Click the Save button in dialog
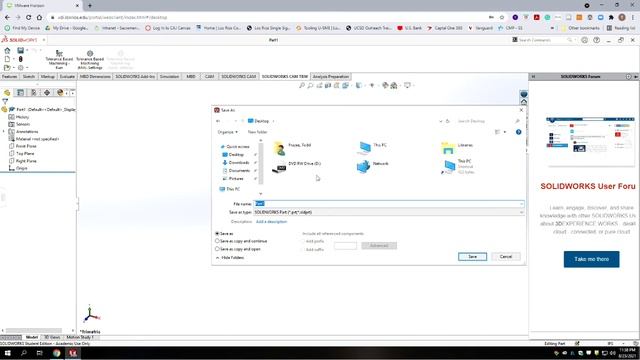The image size is (640, 360). pyautogui.click(x=472, y=257)
